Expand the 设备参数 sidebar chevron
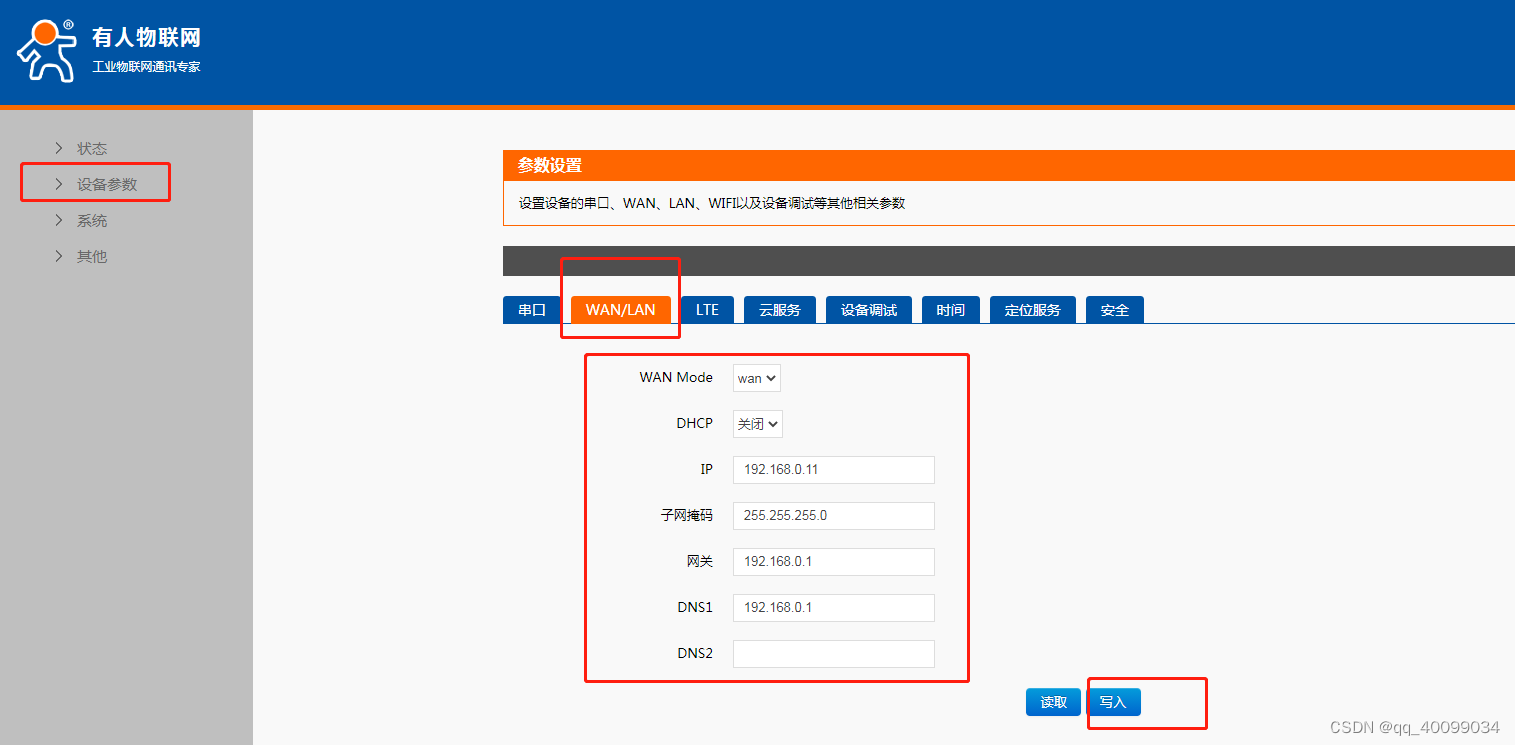1515x745 pixels. point(59,184)
